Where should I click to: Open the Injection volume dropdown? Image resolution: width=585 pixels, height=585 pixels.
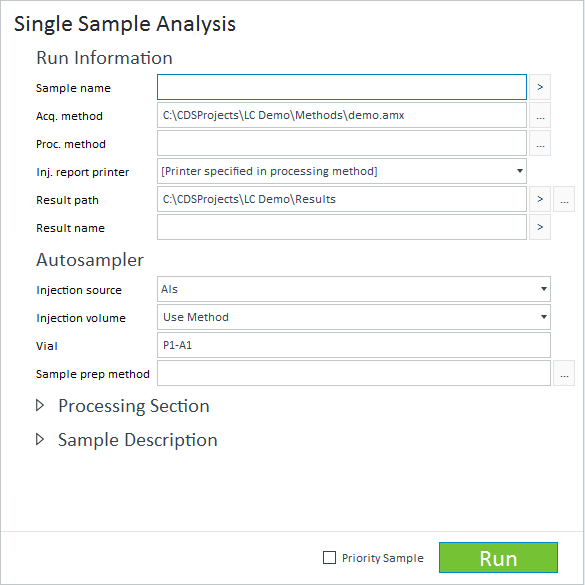click(354, 317)
